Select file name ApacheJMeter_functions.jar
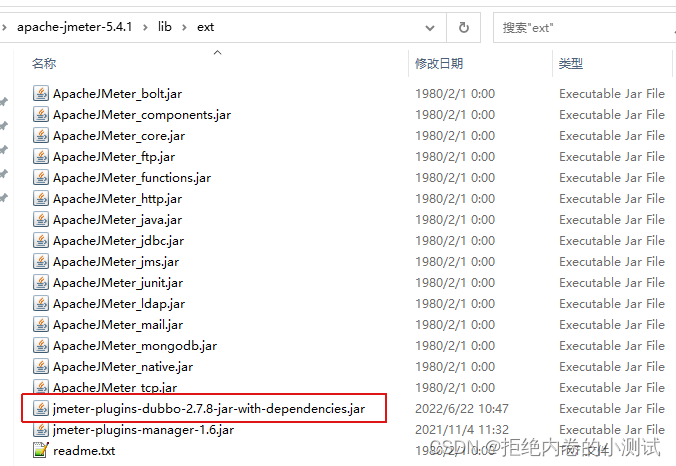 [132, 178]
